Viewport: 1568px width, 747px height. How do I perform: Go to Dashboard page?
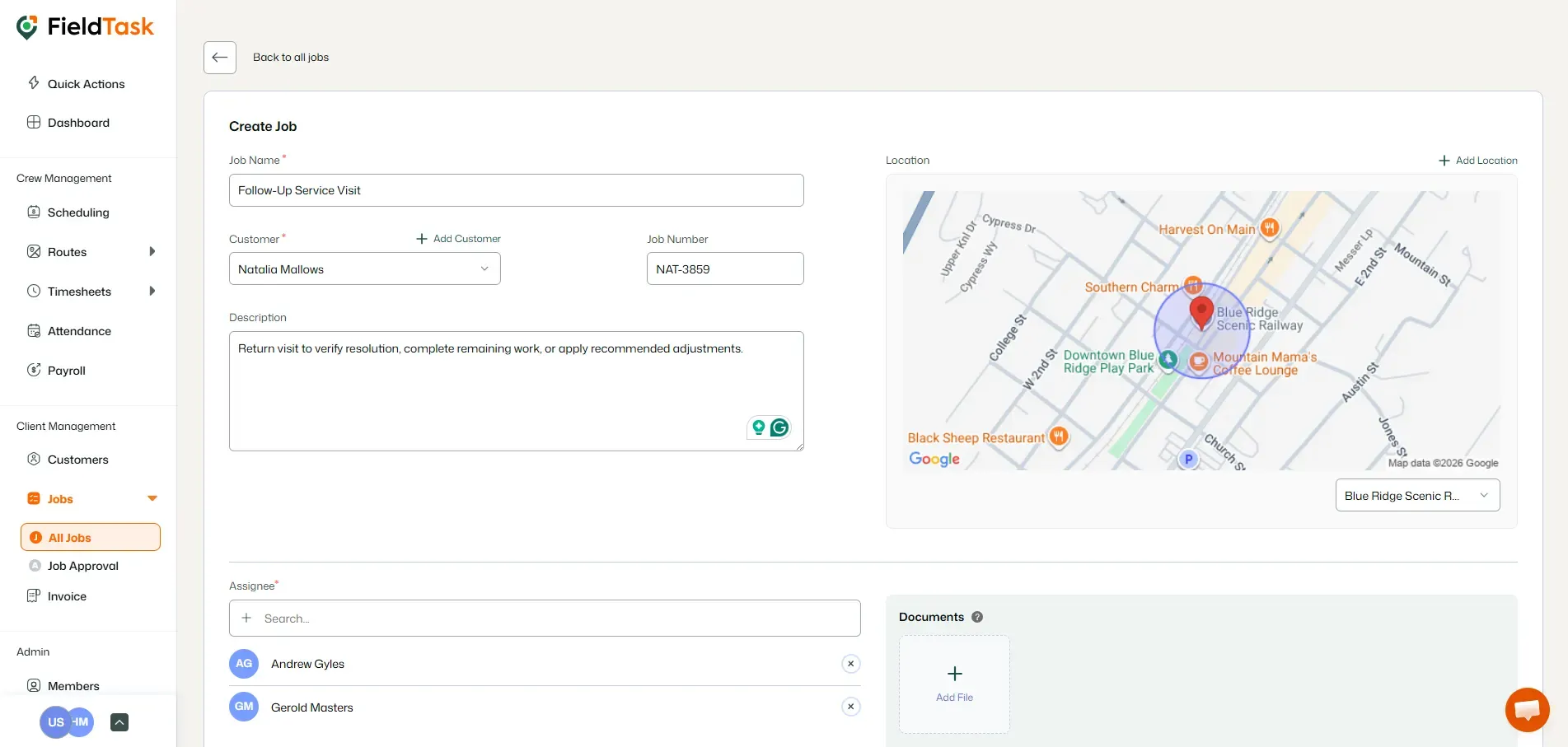pos(79,123)
